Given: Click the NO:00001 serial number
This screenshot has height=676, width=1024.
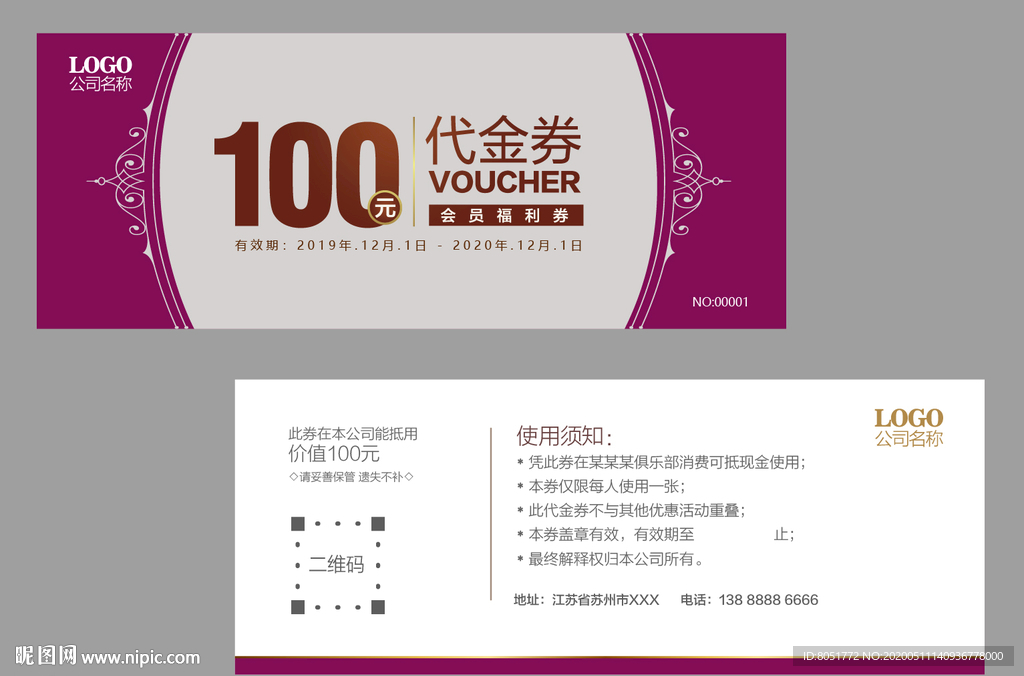Looking at the screenshot, I should 720,302.
